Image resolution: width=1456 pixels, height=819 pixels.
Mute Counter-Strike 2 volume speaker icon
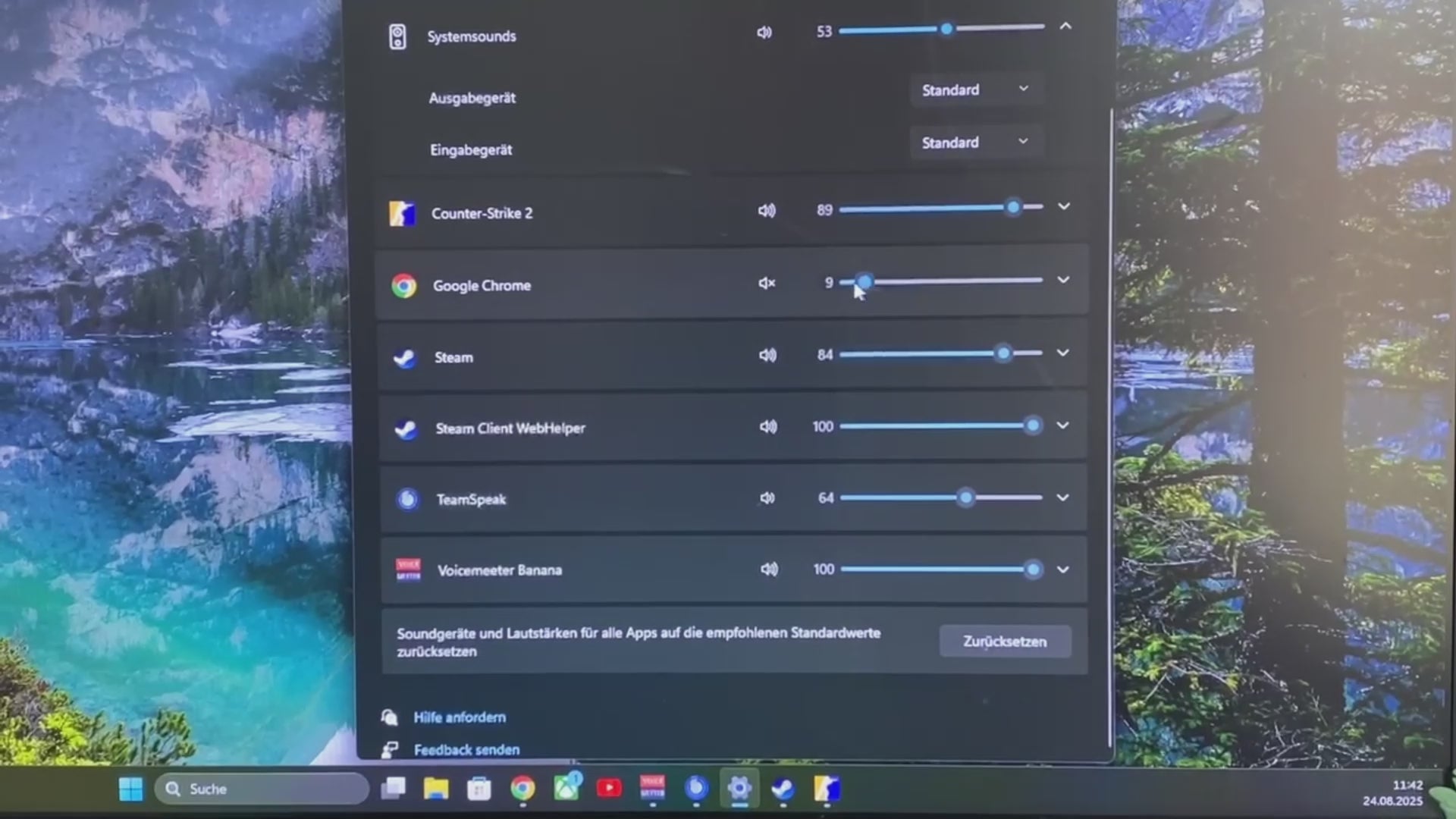767,210
